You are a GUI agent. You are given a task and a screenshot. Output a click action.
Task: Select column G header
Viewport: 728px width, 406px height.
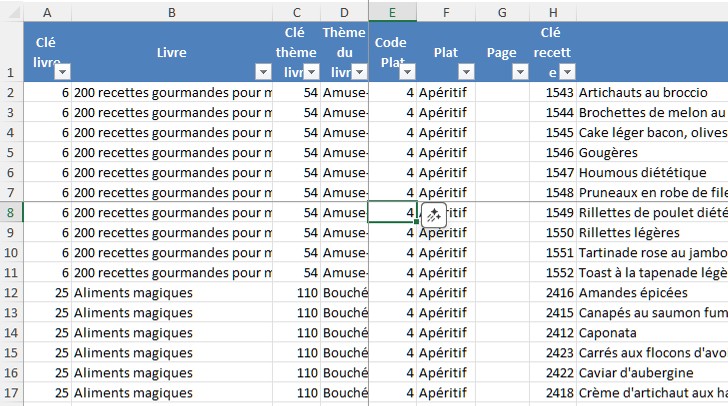[x=501, y=11]
